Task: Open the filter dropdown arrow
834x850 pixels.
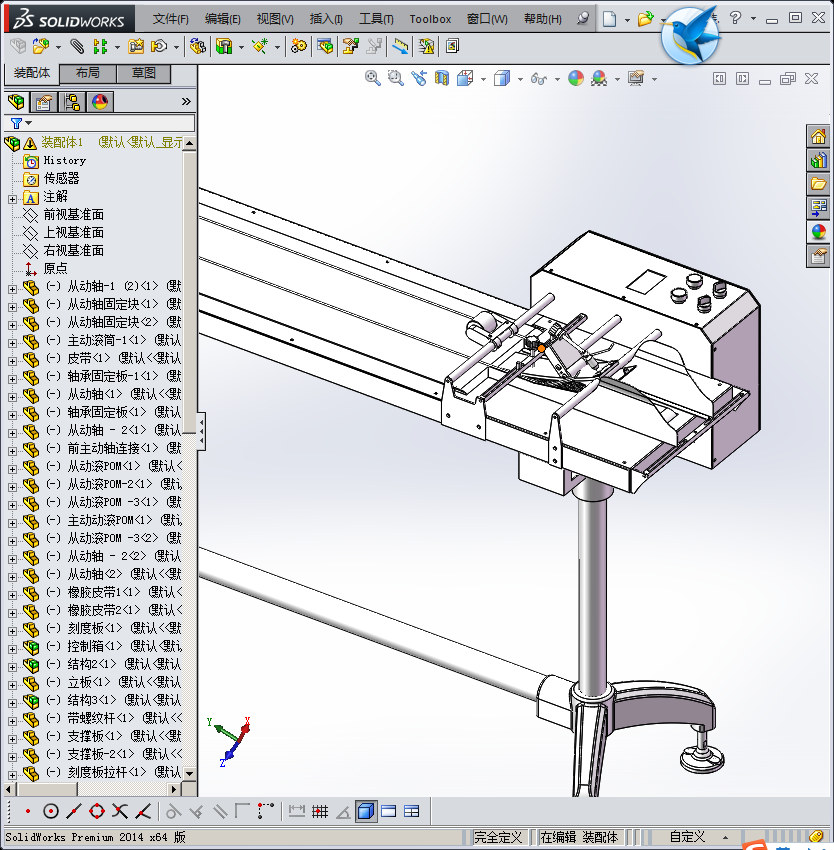Action: point(29,123)
